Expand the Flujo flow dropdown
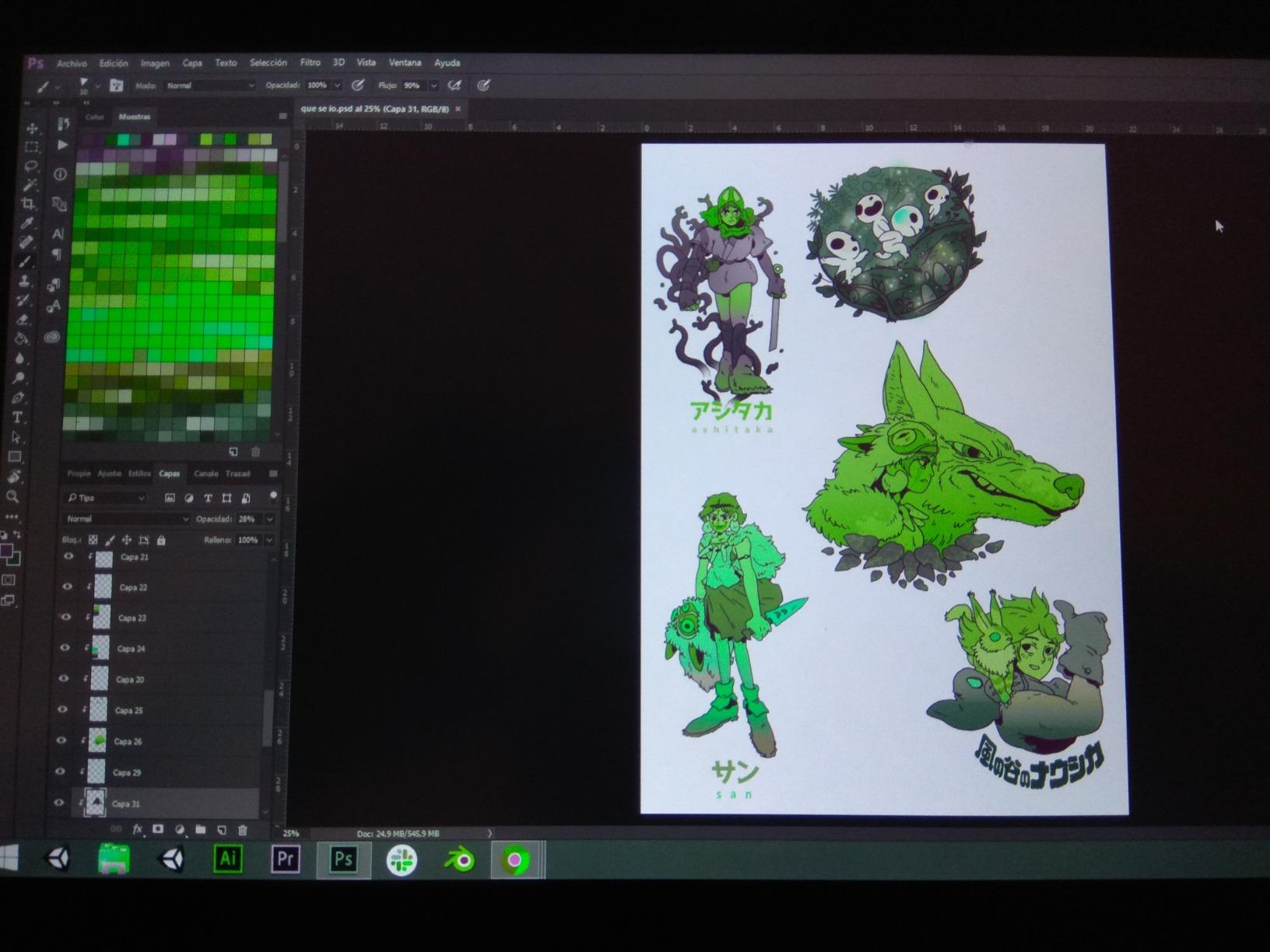Viewport: 1270px width, 952px height. coord(433,86)
